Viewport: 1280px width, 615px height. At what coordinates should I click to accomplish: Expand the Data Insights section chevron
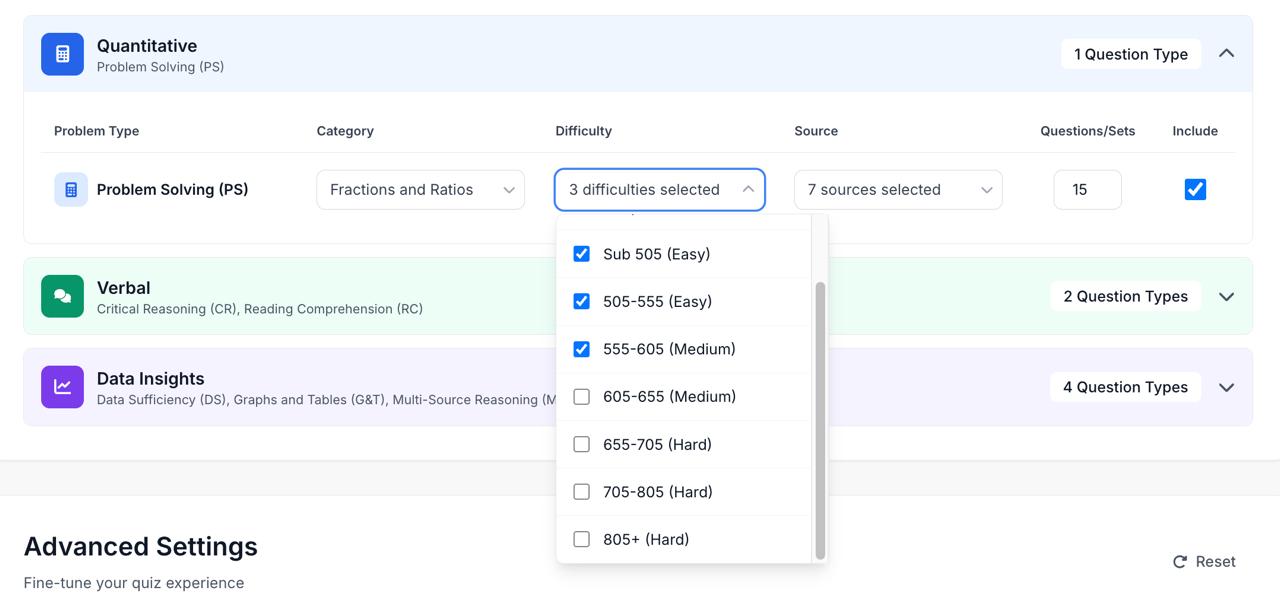coord(1227,387)
